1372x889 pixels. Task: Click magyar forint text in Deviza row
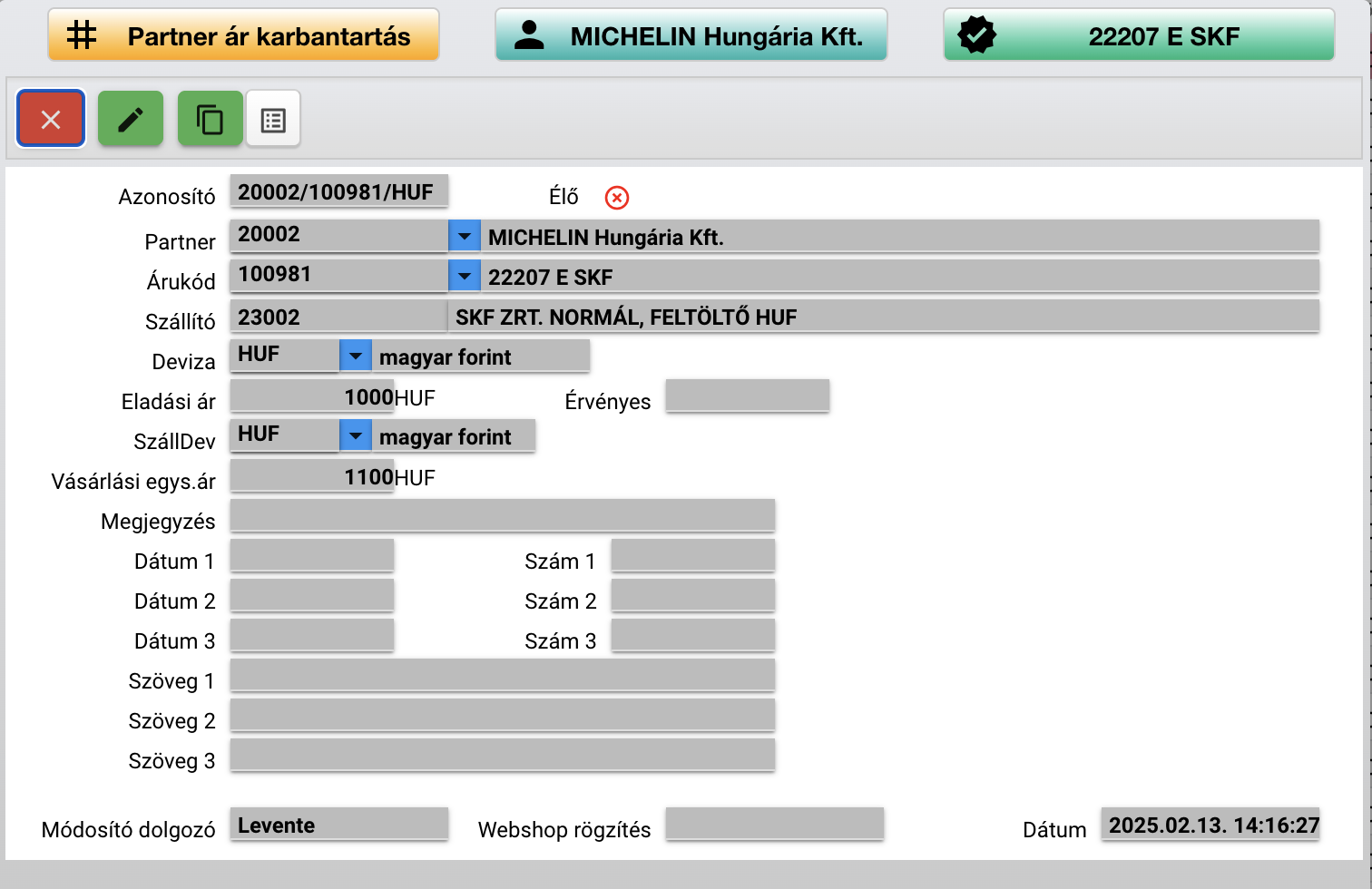coord(446,357)
